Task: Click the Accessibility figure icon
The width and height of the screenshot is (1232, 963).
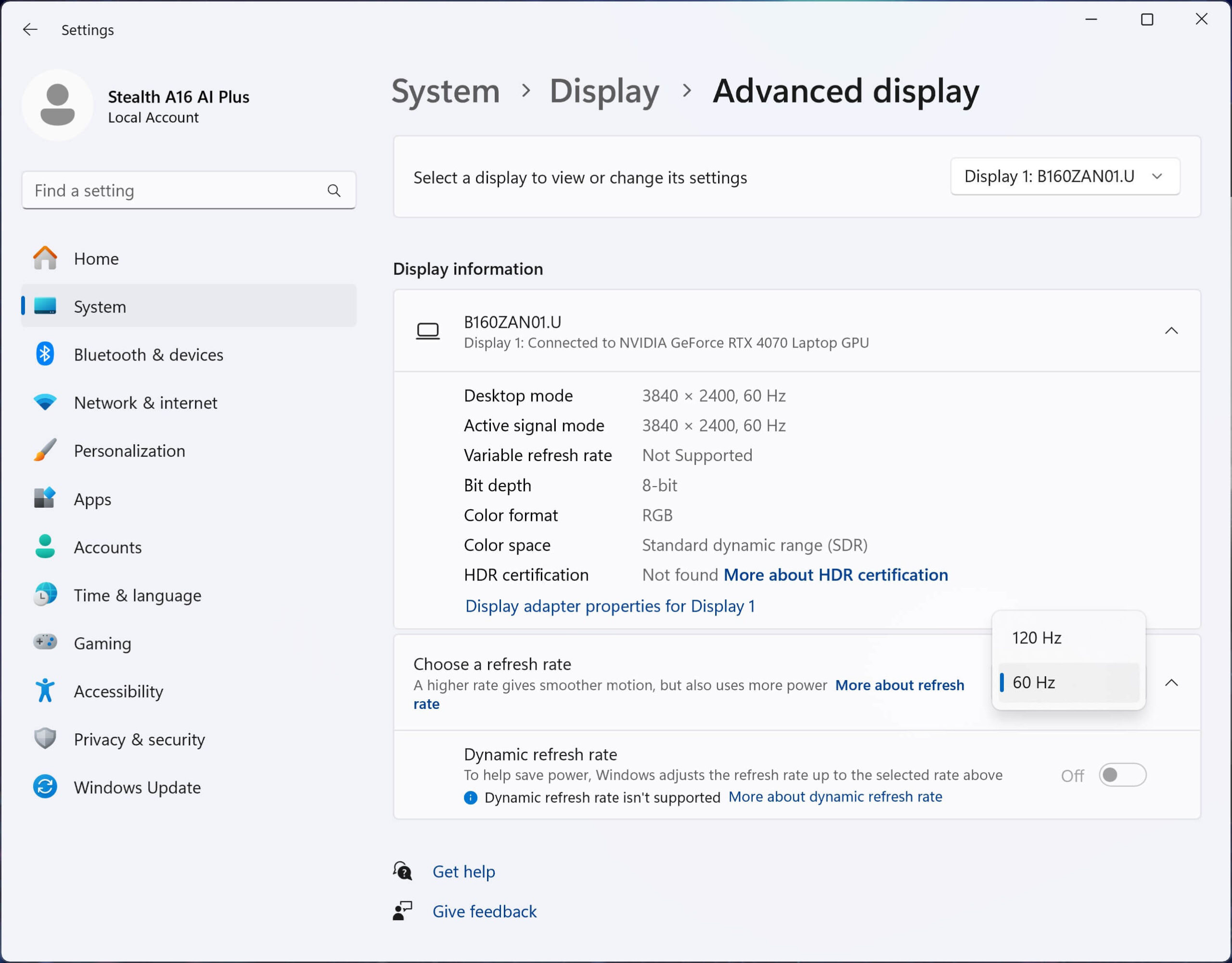Action: (x=45, y=691)
